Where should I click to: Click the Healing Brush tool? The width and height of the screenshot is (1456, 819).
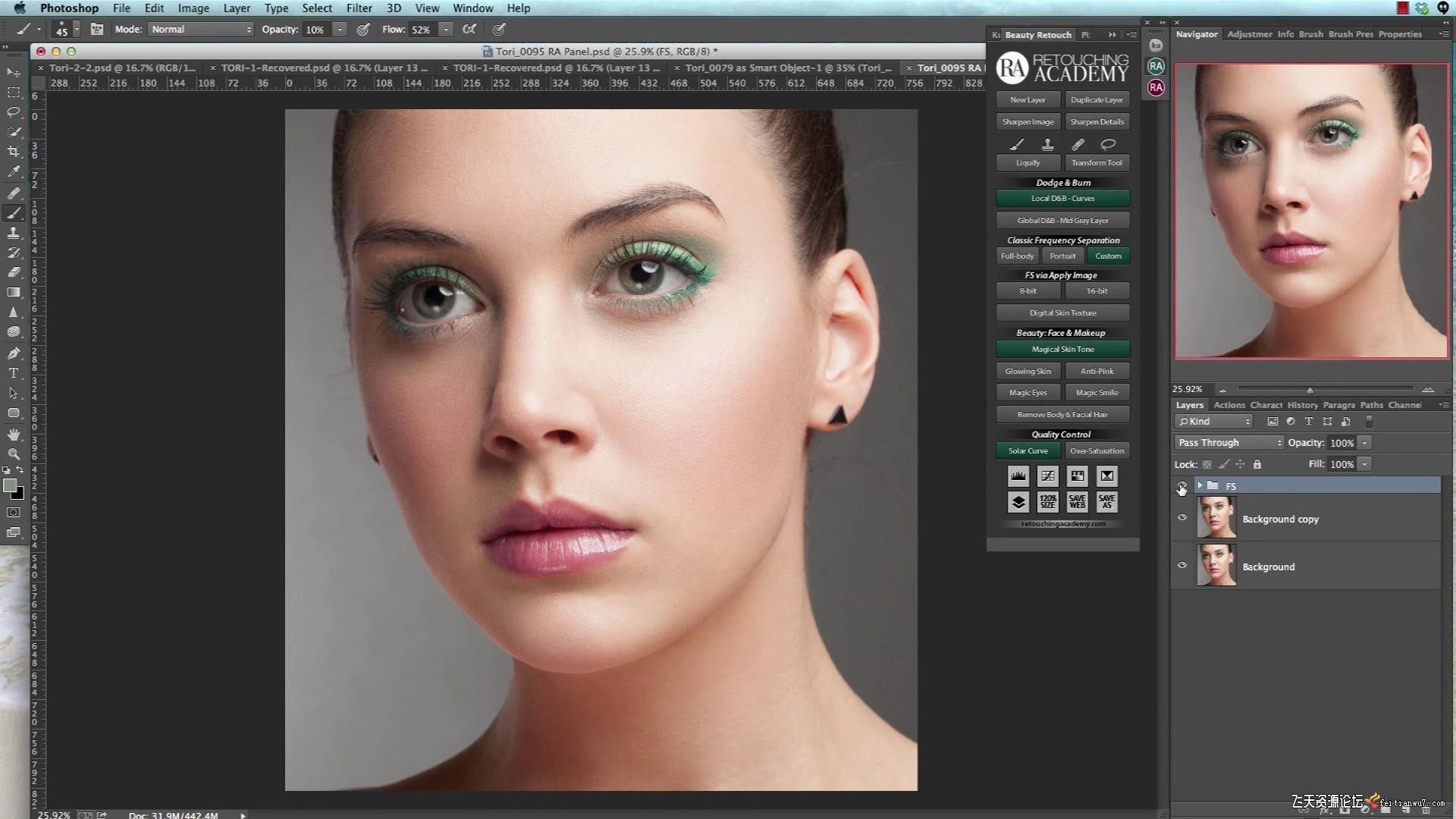(14, 193)
